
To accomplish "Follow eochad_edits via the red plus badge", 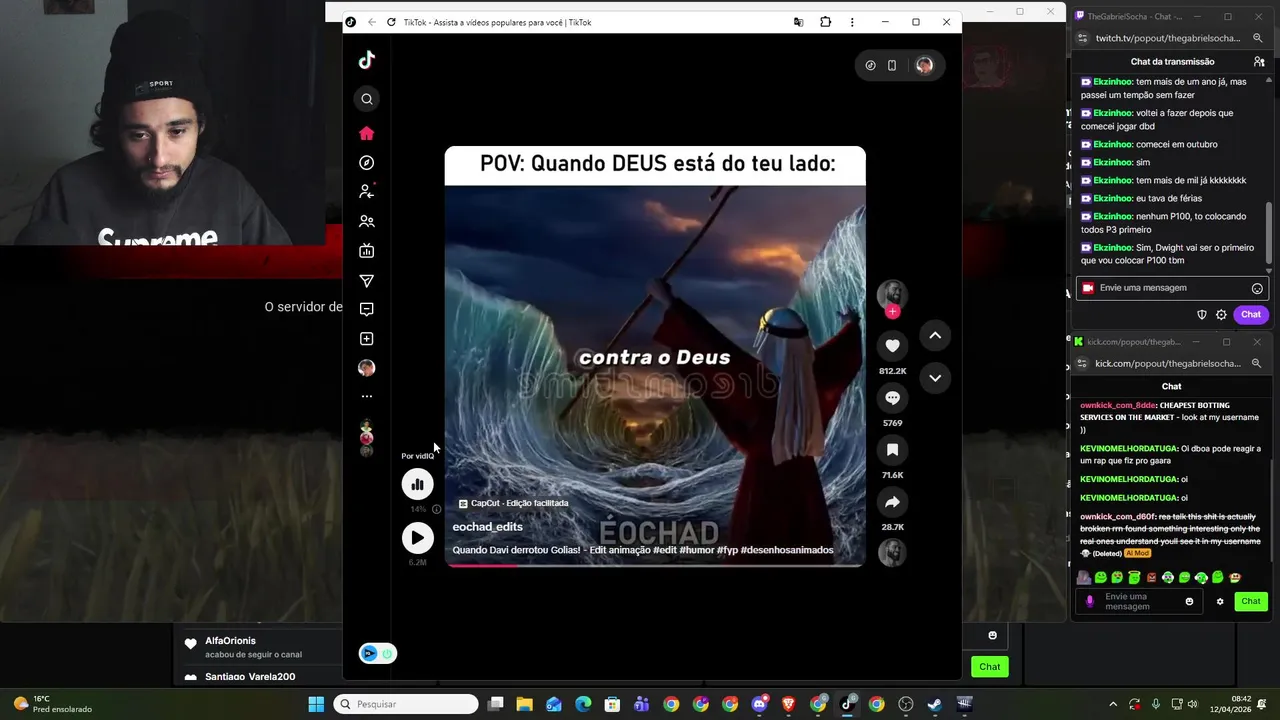I will (892, 312).
